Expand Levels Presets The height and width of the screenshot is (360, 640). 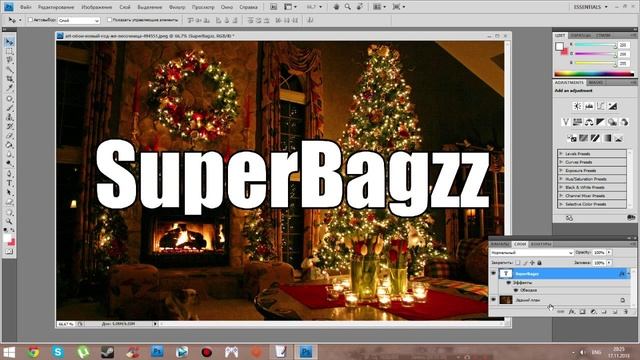562,154
